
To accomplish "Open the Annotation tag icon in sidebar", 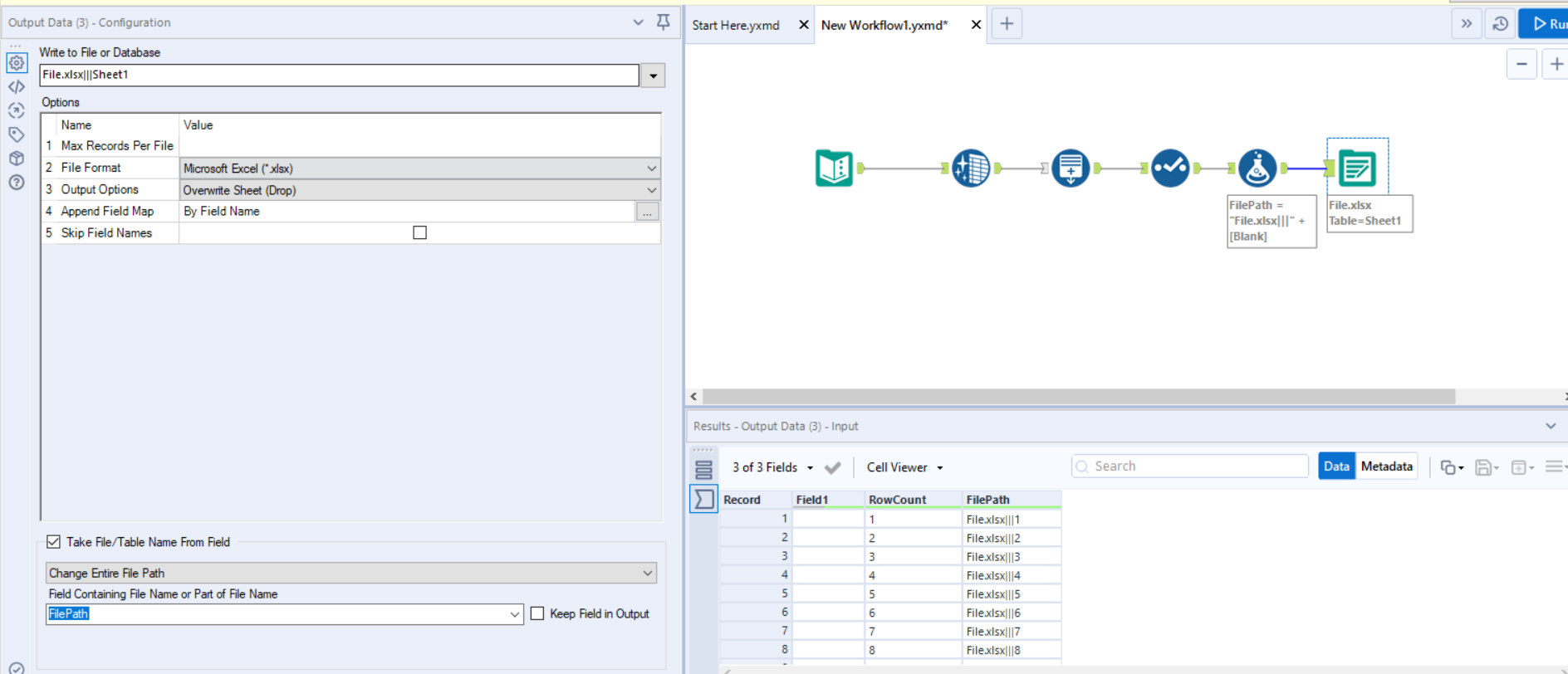I will pyautogui.click(x=17, y=134).
